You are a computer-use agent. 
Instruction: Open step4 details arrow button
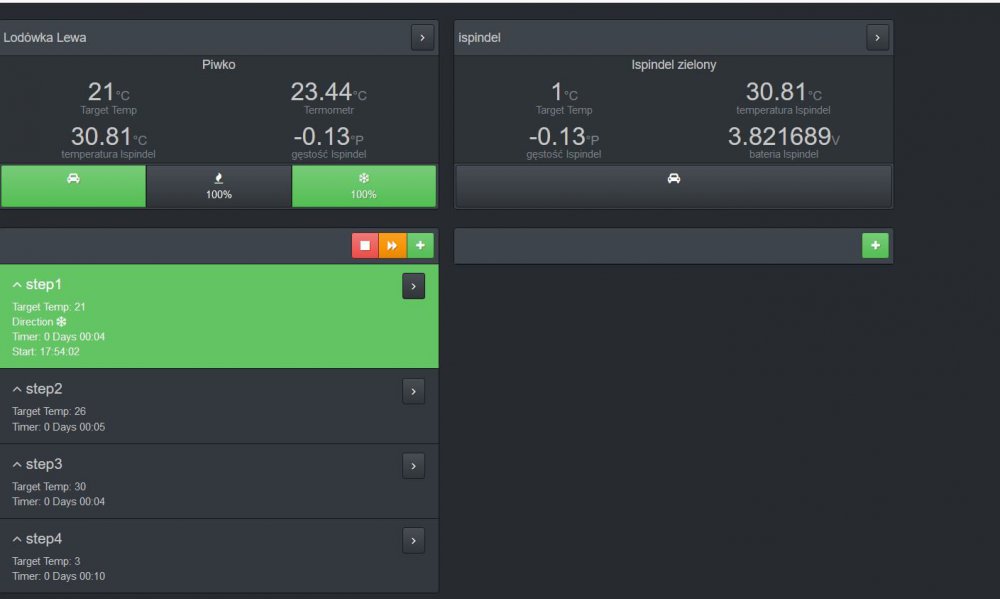tap(413, 541)
